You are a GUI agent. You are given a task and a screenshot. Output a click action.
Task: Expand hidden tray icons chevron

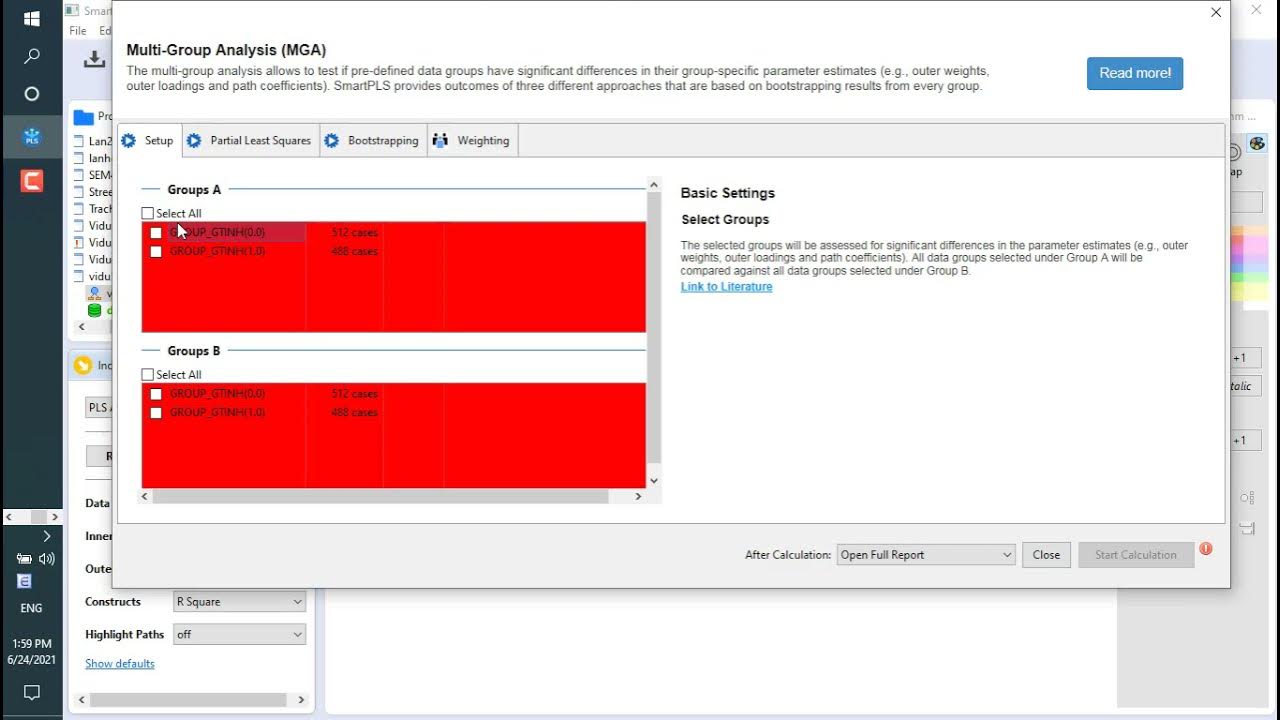tap(46, 536)
